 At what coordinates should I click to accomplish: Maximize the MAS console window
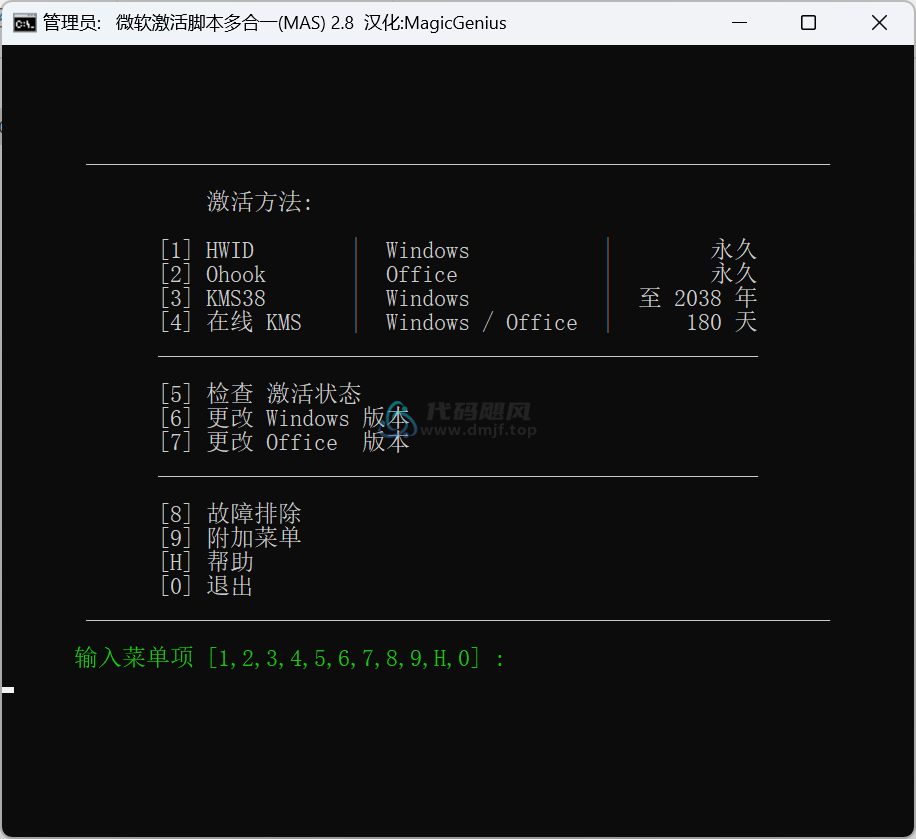coord(809,23)
